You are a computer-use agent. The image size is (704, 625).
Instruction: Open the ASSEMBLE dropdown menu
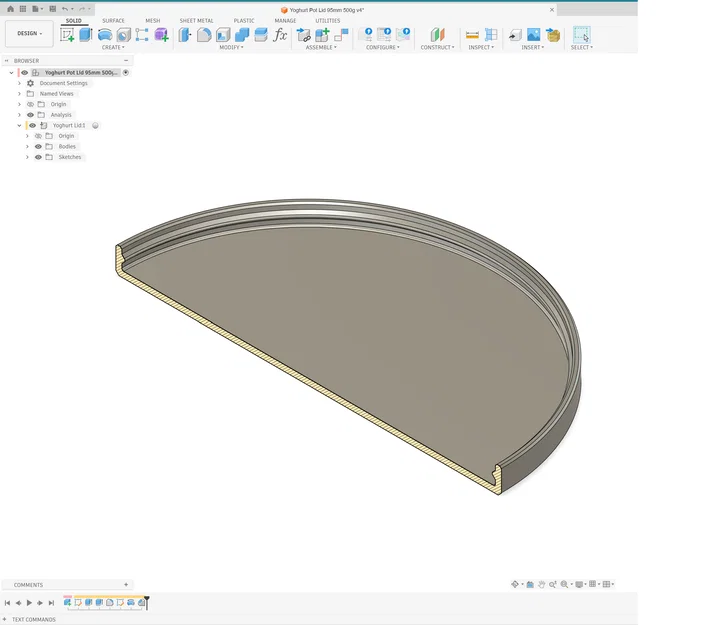321,47
